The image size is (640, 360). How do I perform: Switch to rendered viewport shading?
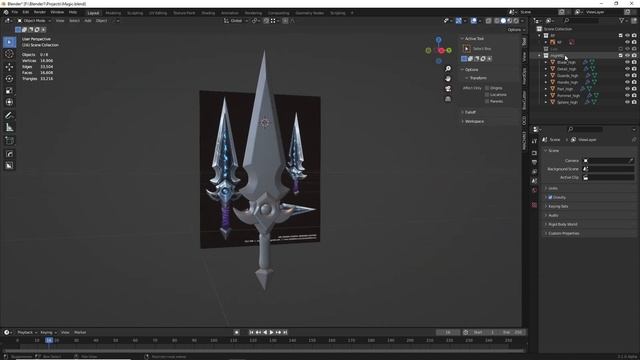tap(516, 21)
